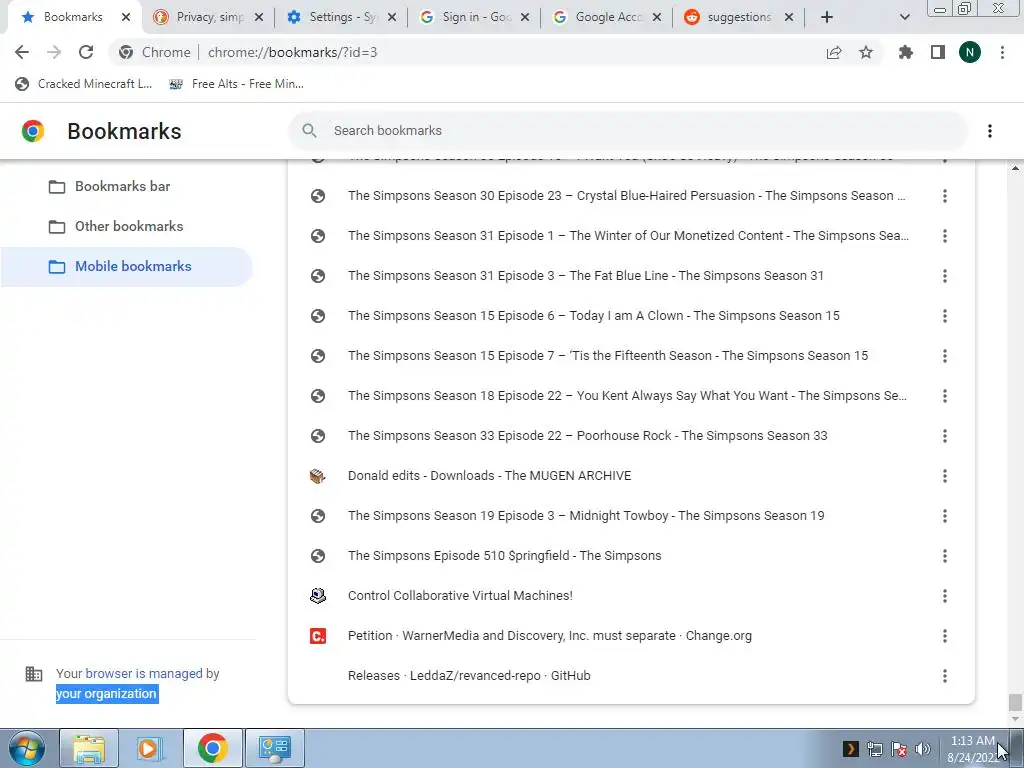The width and height of the screenshot is (1024, 768).
Task: Expand the tab search chevron
Action: pyautogui.click(x=904, y=18)
